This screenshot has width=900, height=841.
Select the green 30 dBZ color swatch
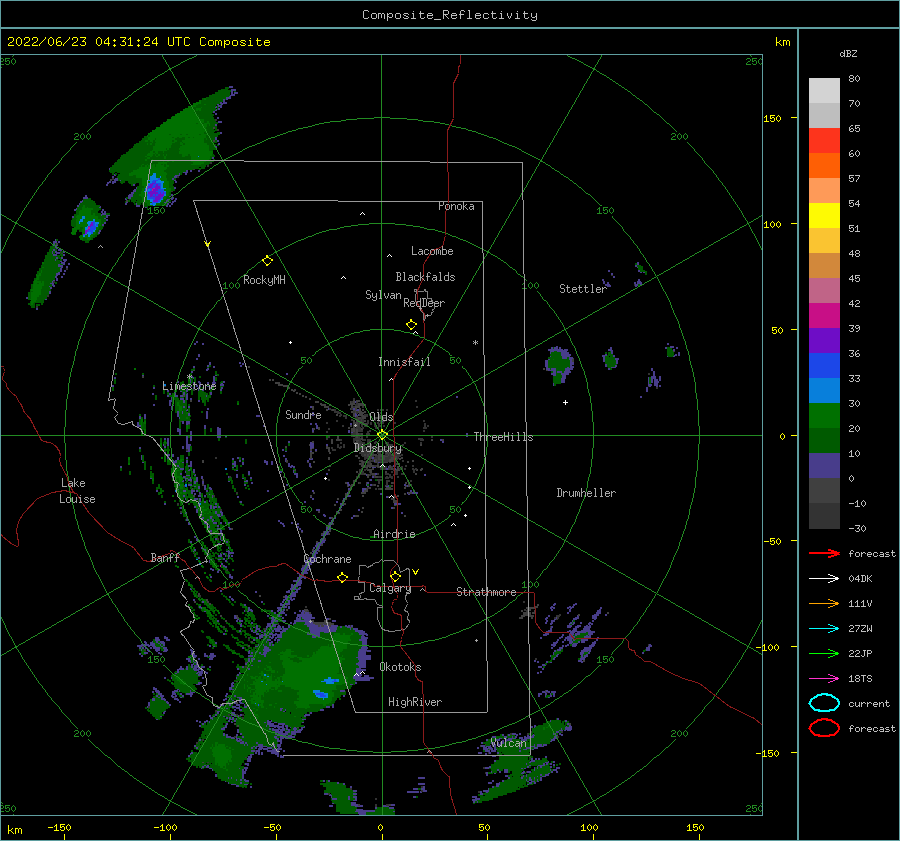pos(824,415)
